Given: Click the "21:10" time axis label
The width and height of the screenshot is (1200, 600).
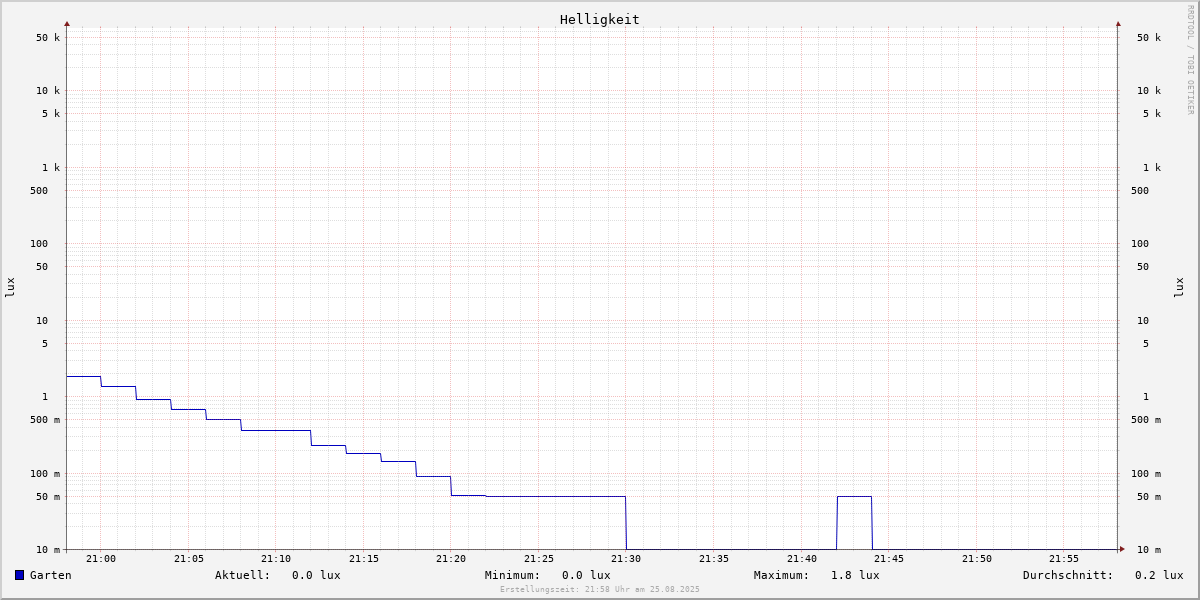Looking at the screenshot, I should (276, 559).
